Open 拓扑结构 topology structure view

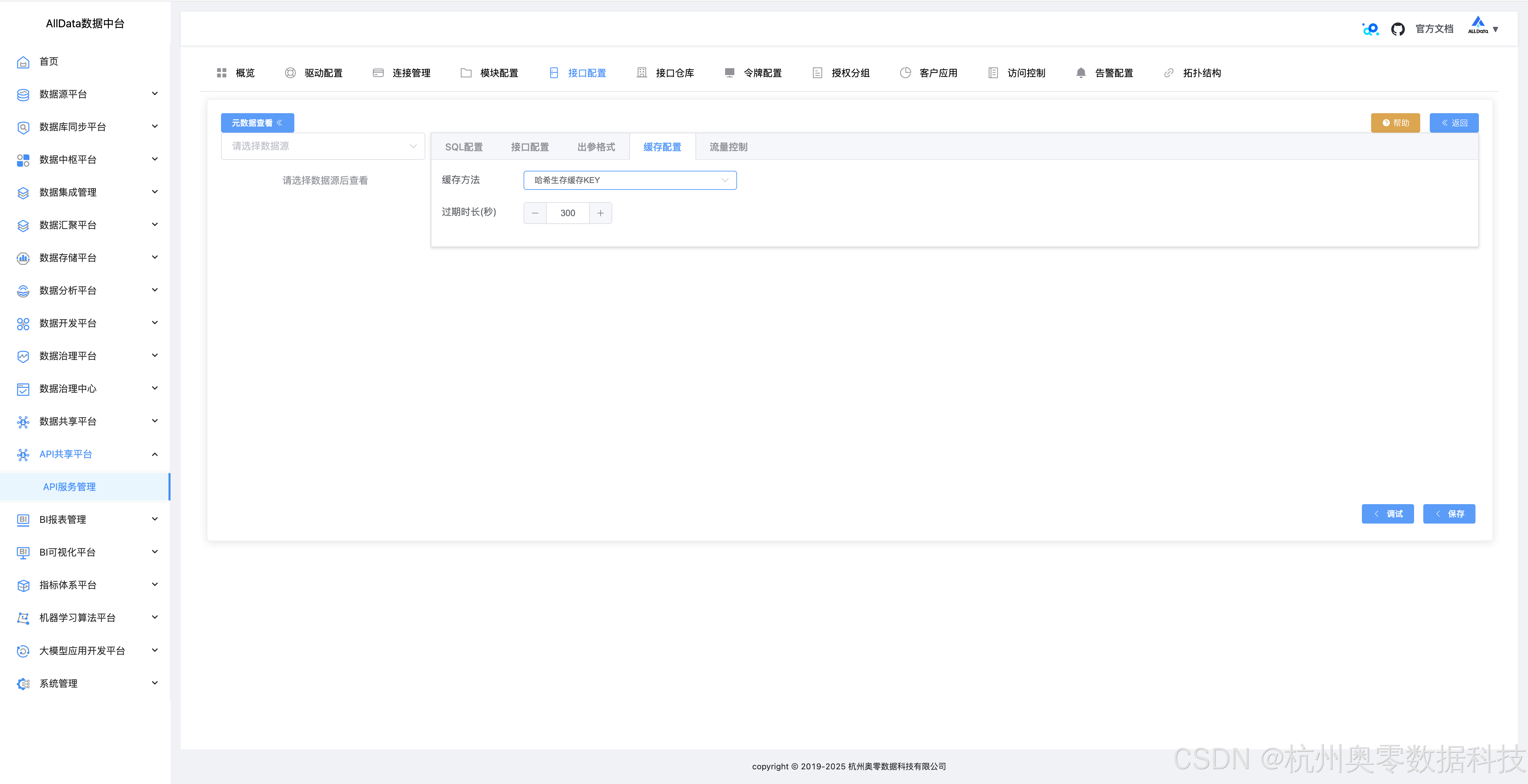tap(1201, 72)
